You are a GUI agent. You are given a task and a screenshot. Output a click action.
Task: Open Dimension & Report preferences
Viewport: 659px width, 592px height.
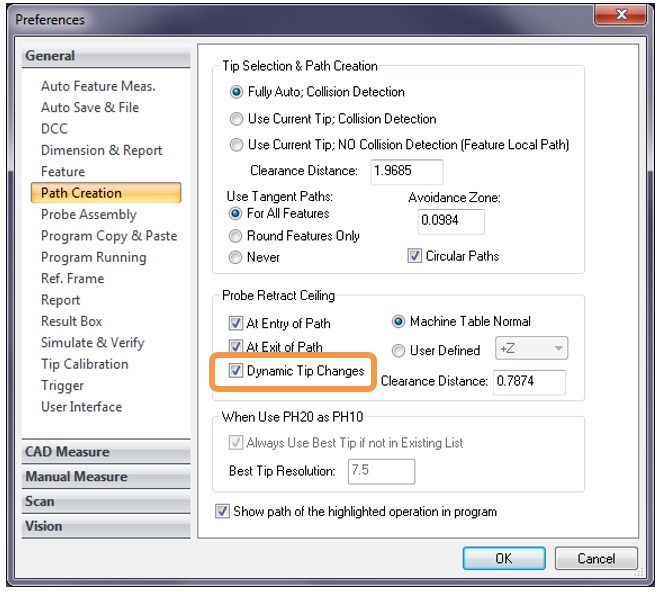tap(102, 150)
